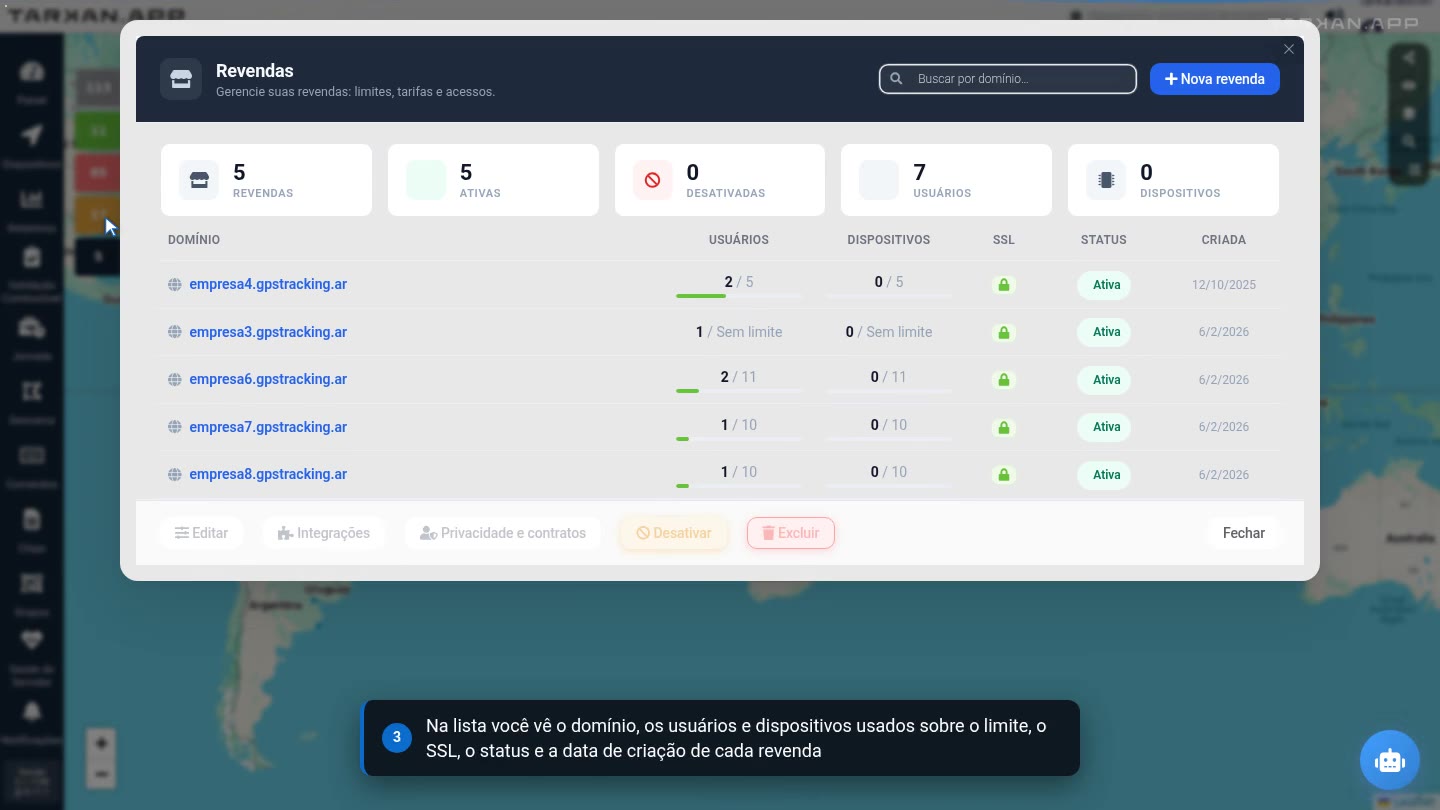
Task: Click the Editar button
Action: click(201, 533)
